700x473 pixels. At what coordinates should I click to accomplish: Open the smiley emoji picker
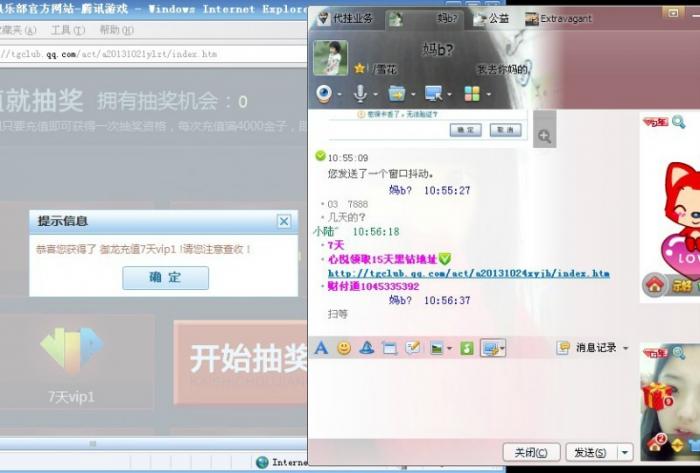pos(344,348)
